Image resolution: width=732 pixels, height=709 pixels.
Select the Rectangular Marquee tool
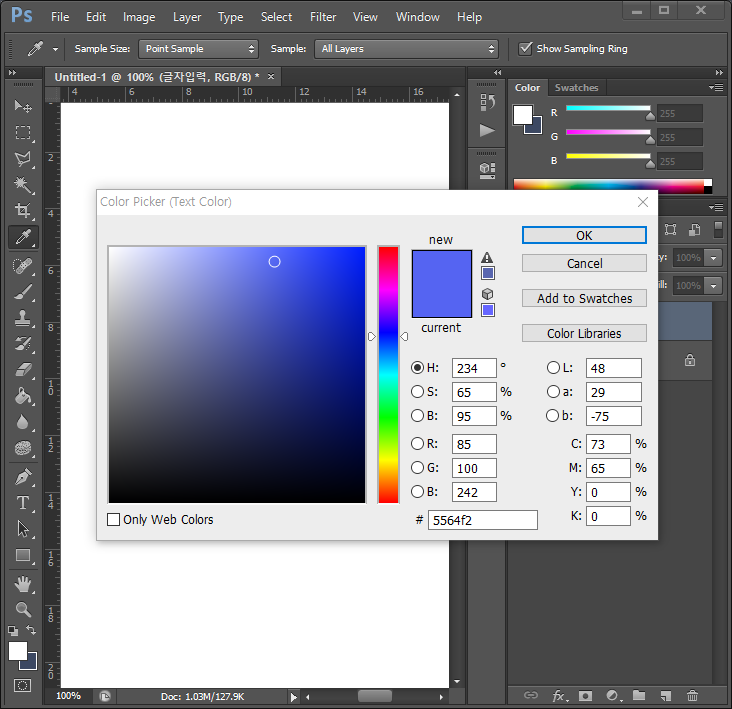[x=23, y=133]
